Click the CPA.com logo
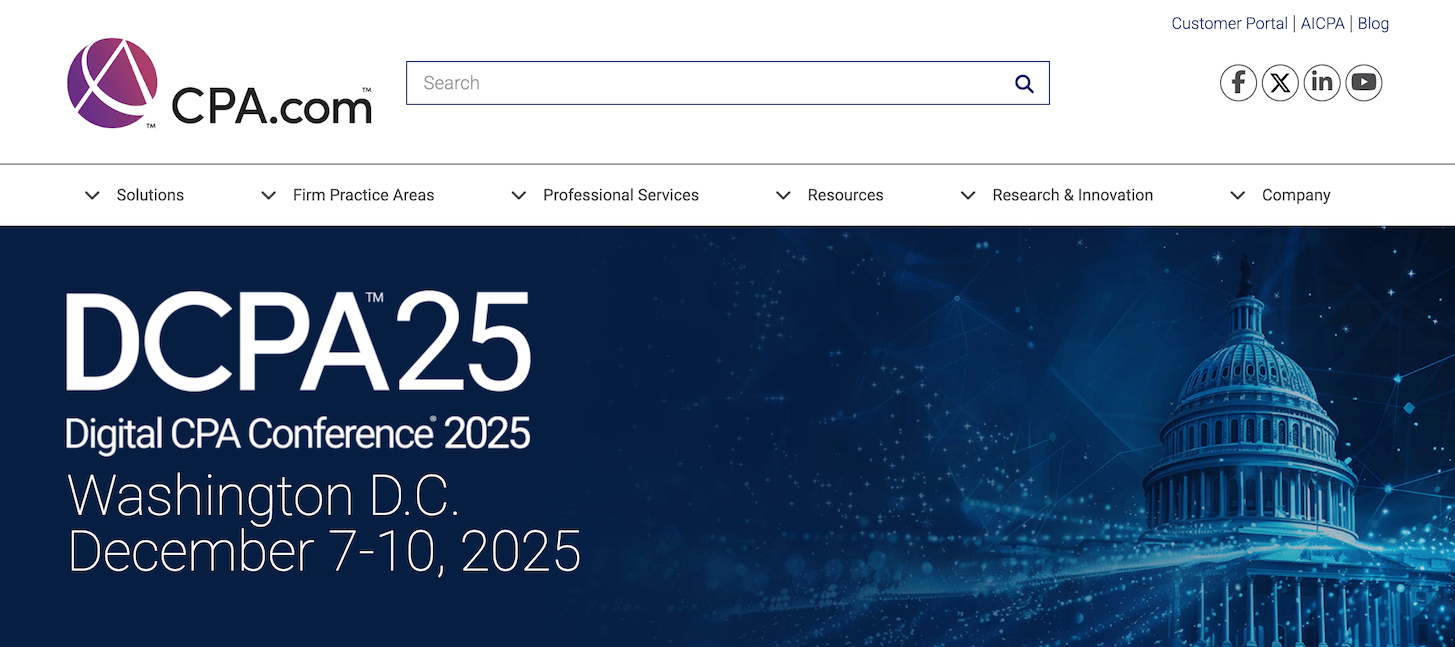 (x=219, y=84)
